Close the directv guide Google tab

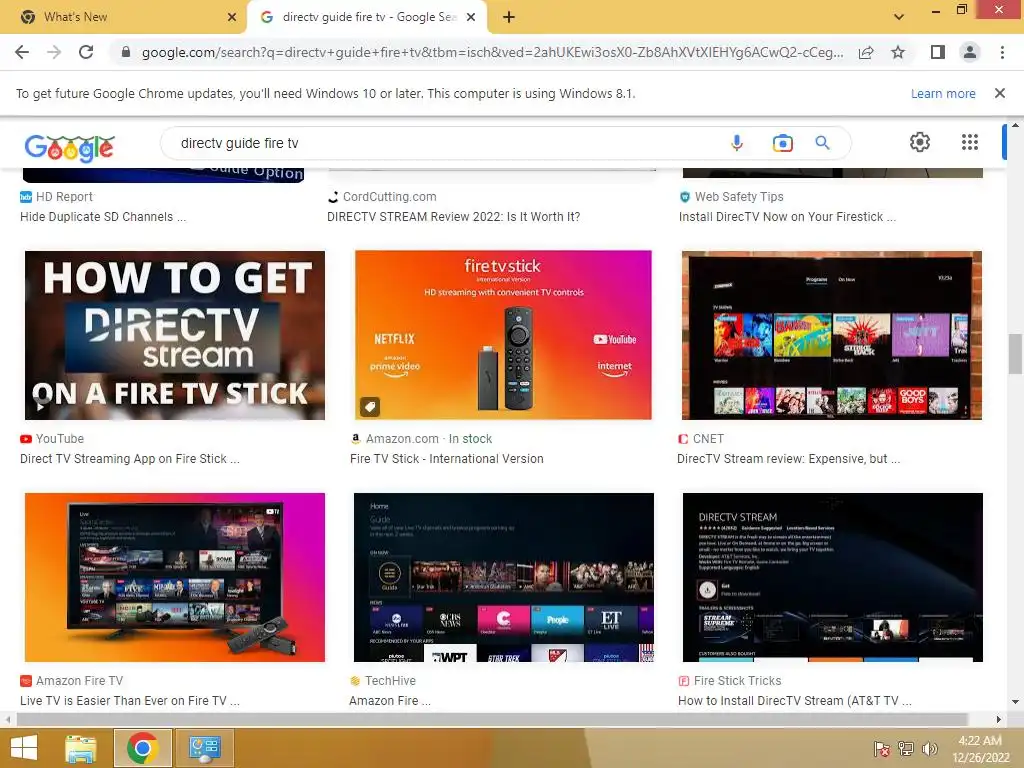(470, 17)
